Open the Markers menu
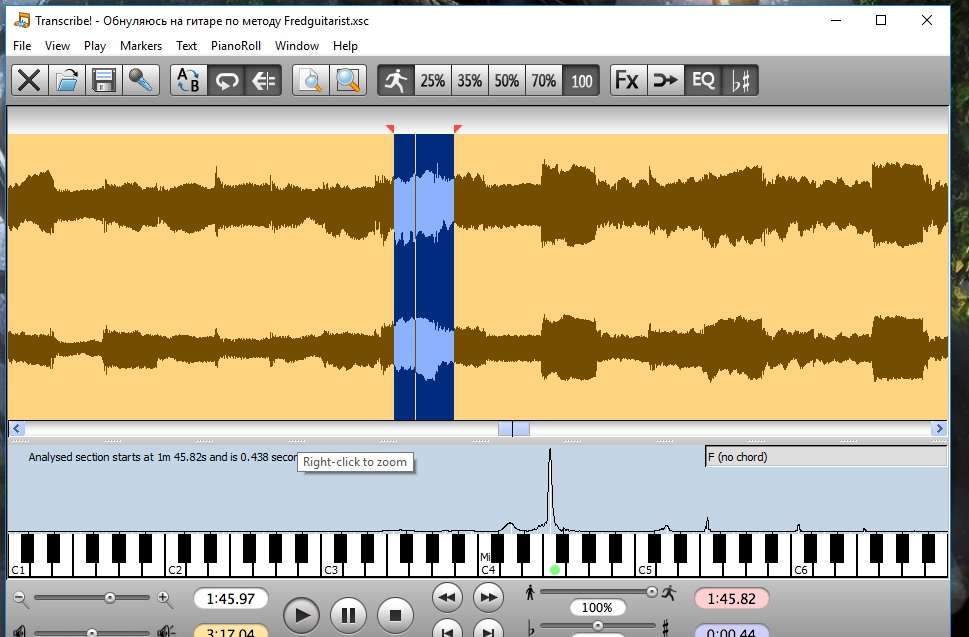 (x=141, y=46)
